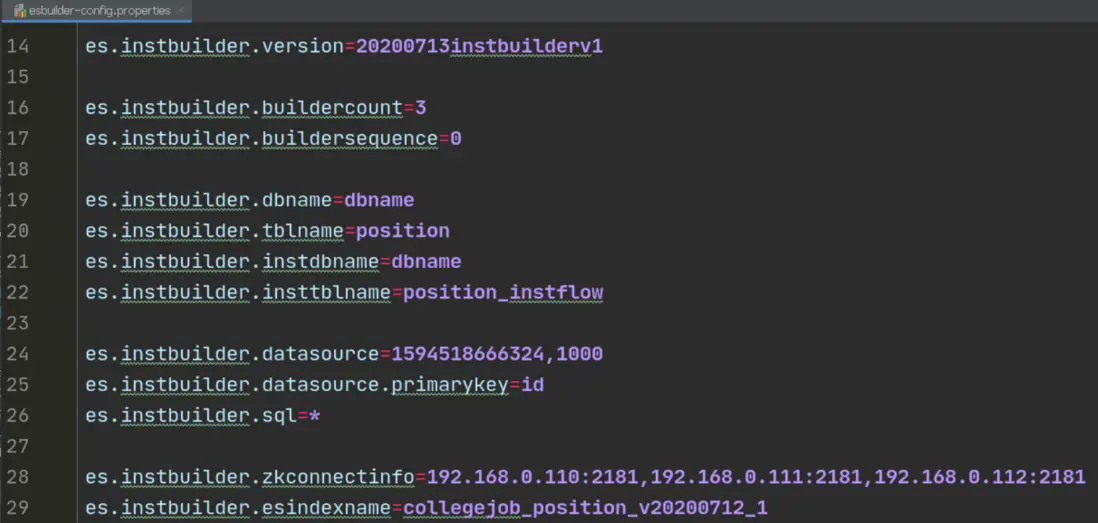Screen dimensions: 1098x523
Task: Click the asterisk value of the sql property
Action: [314, 415]
